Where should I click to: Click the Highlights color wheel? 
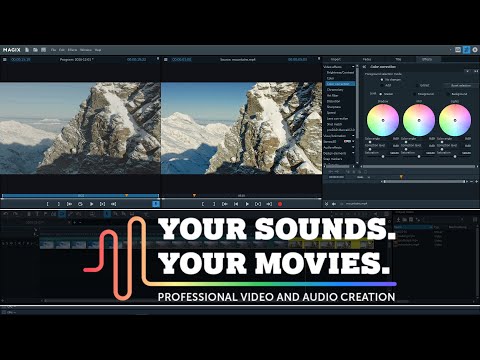[x=455, y=120]
